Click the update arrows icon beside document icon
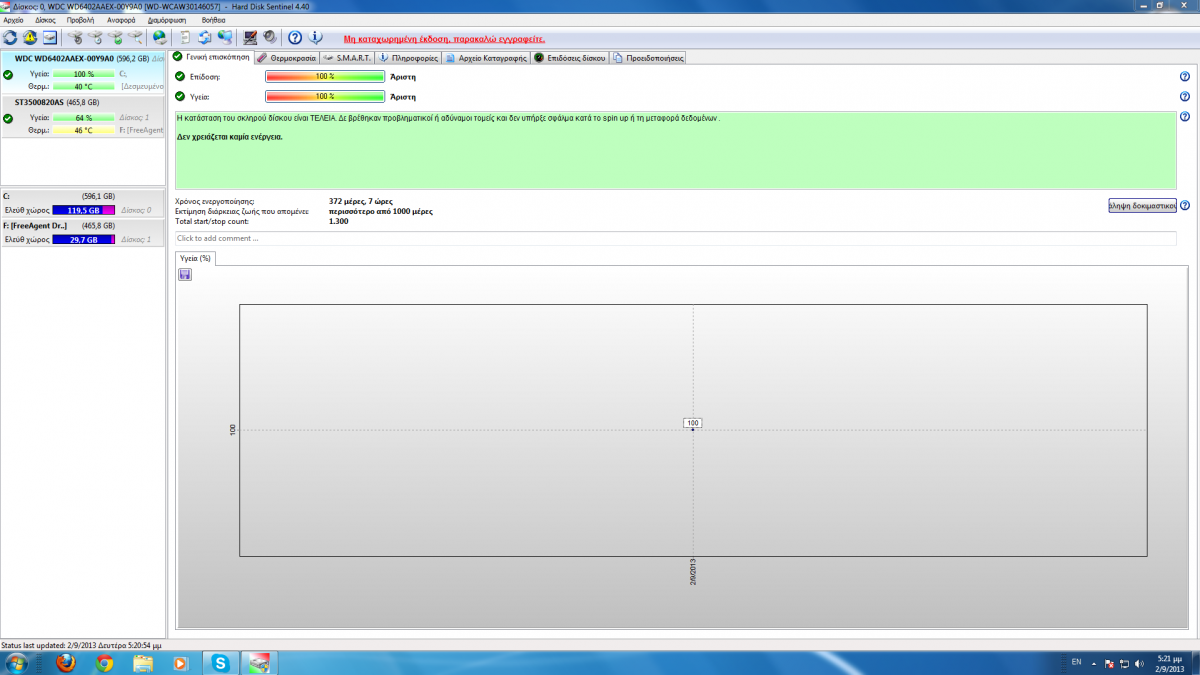This screenshot has height=675, width=1200. 205,37
